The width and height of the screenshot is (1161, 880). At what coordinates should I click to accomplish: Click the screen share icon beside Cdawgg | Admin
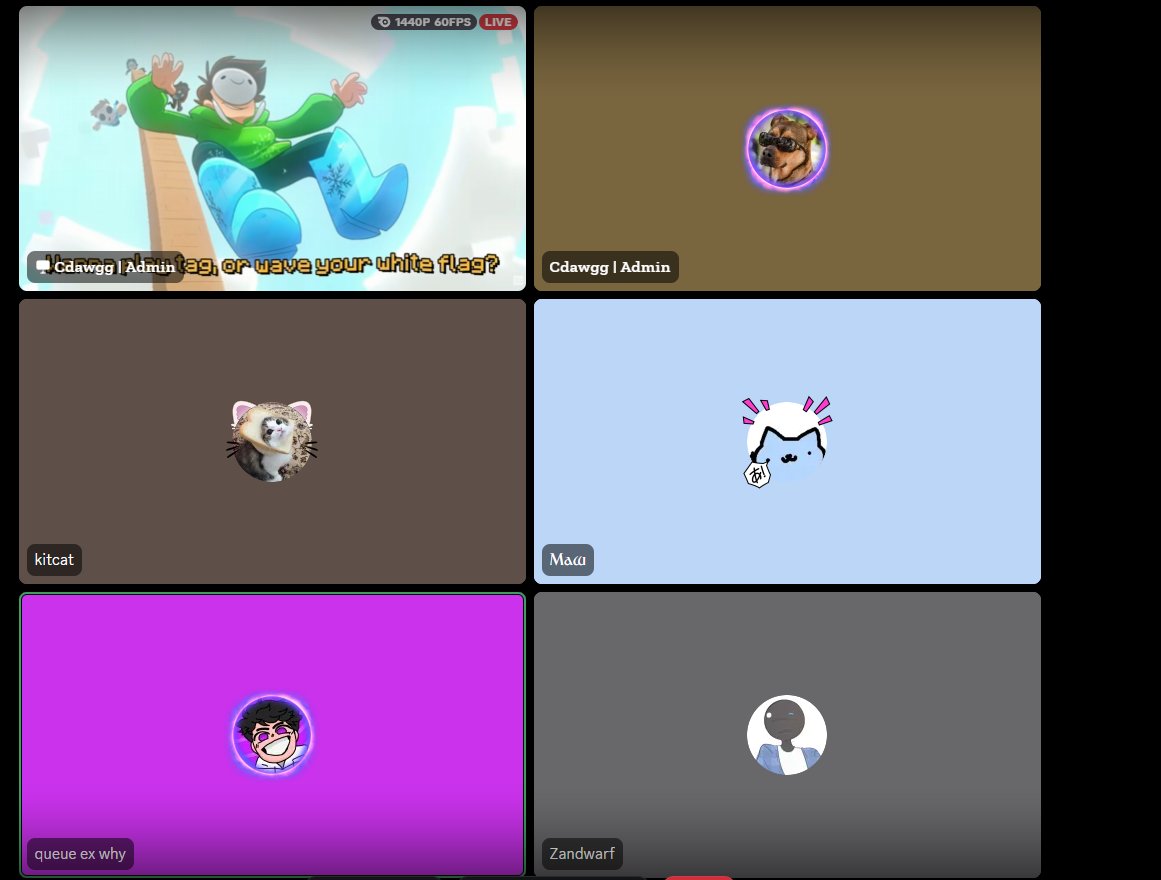click(x=43, y=267)
